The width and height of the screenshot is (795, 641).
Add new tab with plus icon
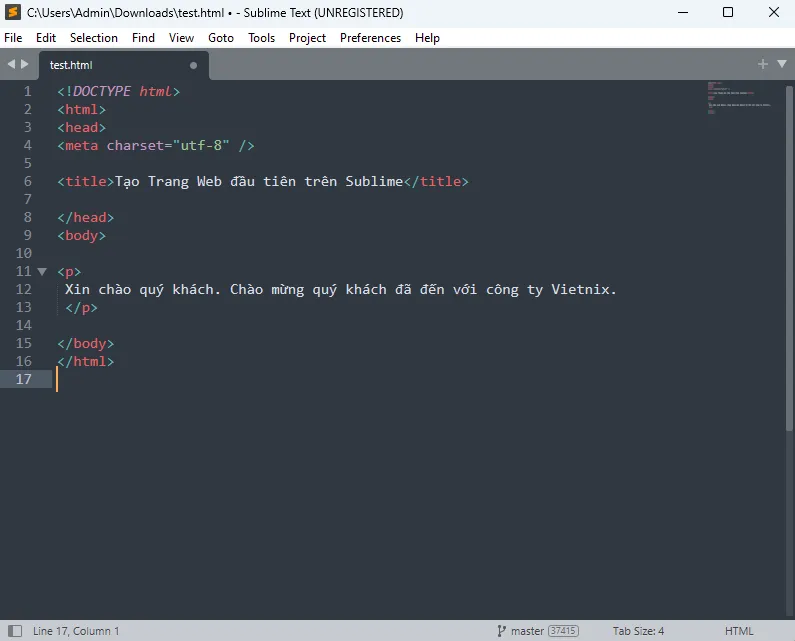763,64
